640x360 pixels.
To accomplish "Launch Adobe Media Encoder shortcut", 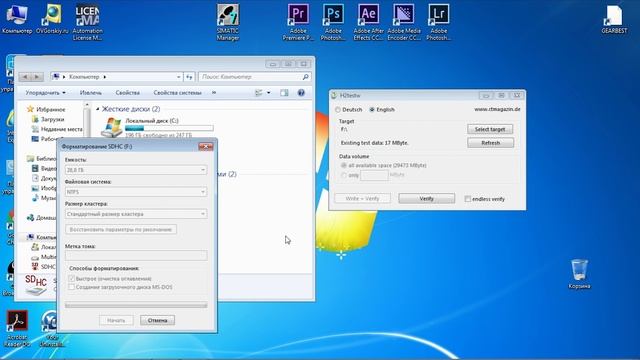I will click(404, 22).
